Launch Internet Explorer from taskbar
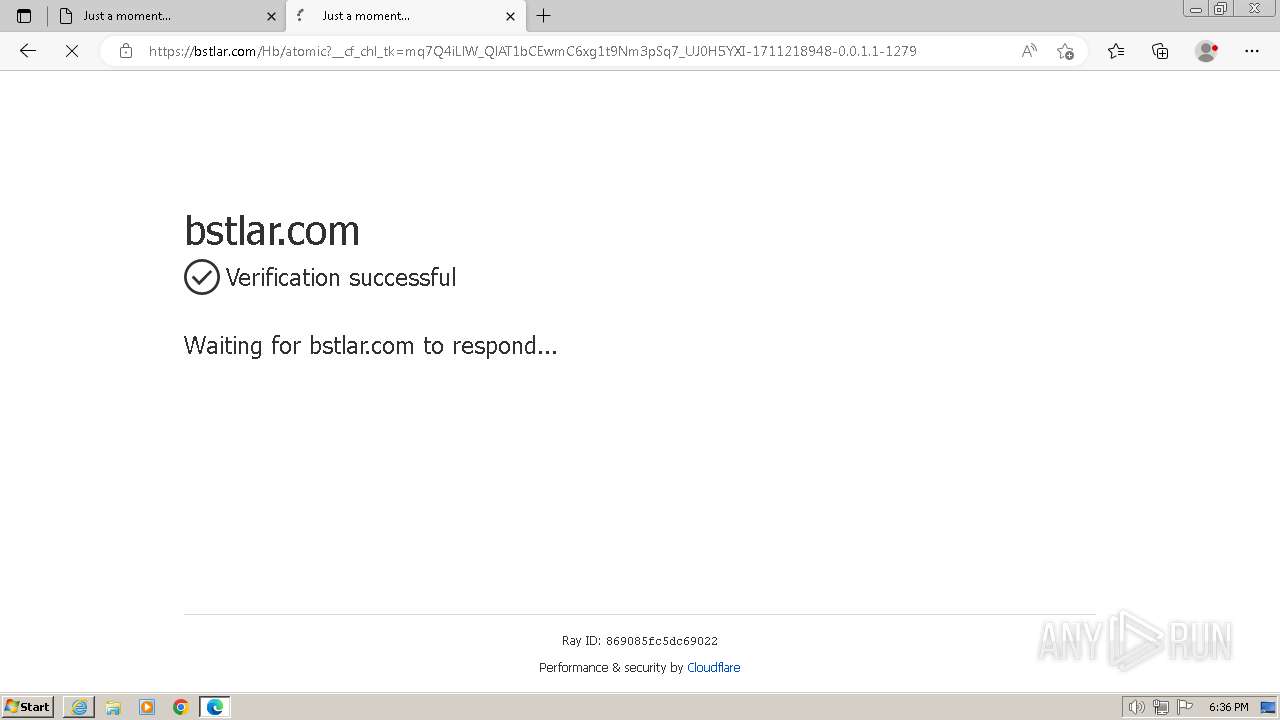 click(x=79, y=707)
